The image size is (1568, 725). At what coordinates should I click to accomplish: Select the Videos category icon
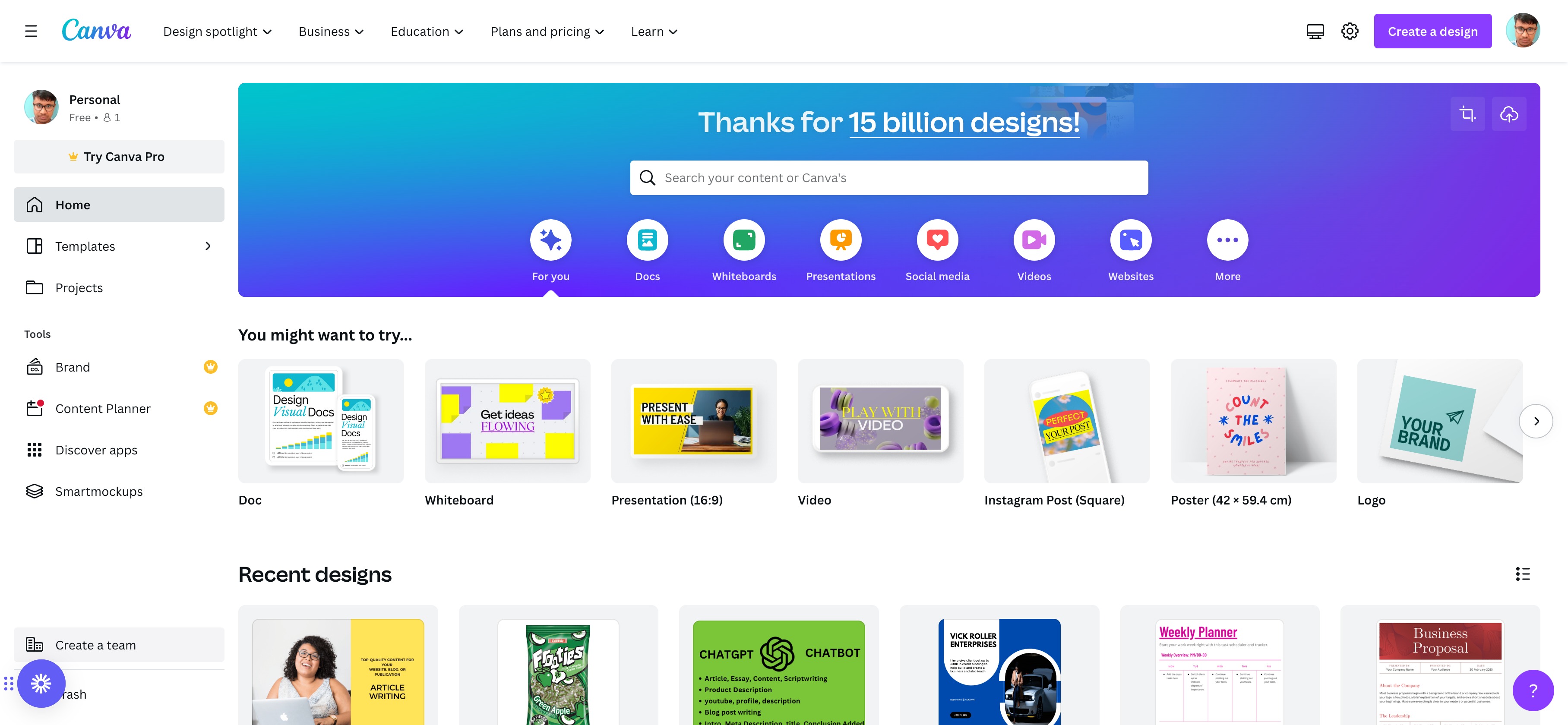1034,240
